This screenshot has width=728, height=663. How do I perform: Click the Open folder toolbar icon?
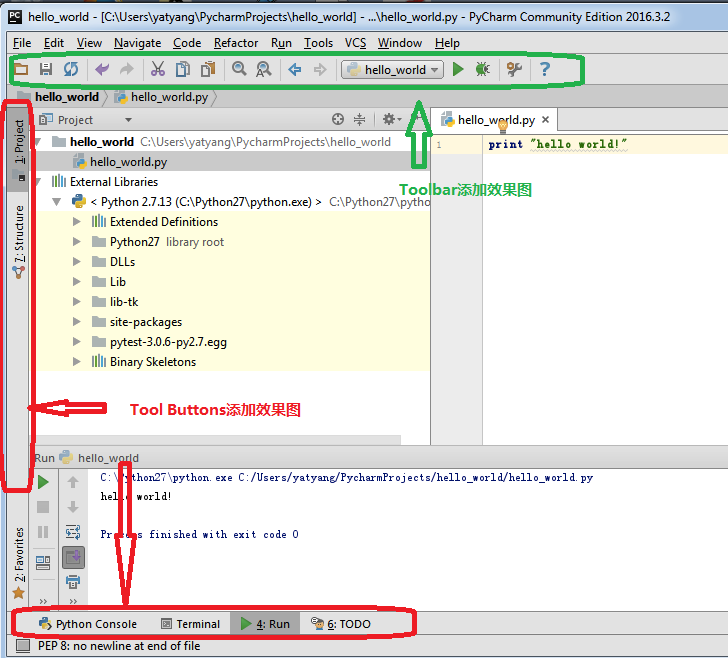(x=21, y=70)
